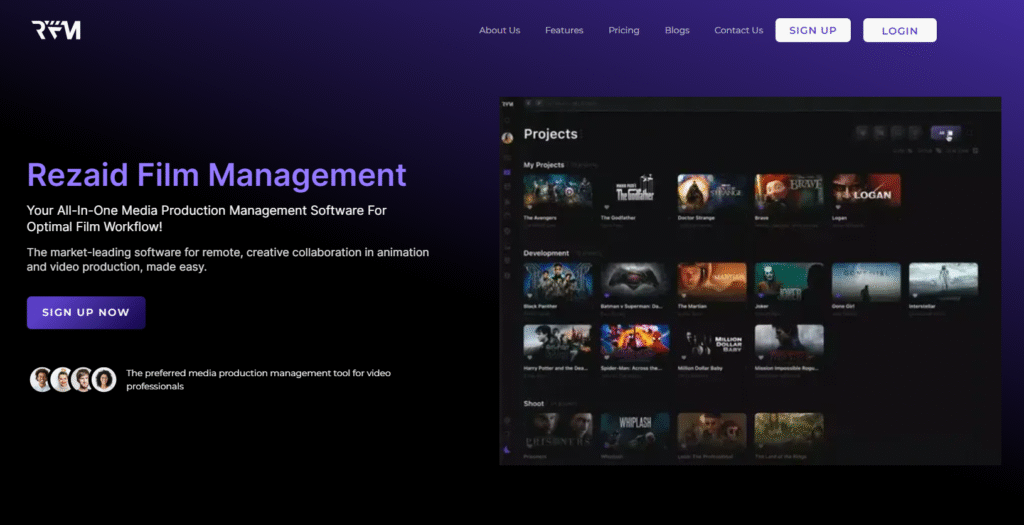Open the About Us page
This screenshot has width=1024, height=525.
(499, 30)
